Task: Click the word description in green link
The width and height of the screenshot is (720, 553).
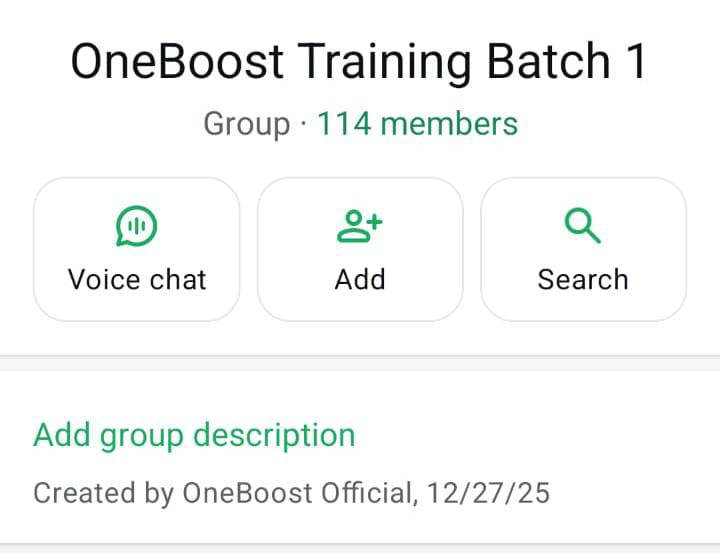Action: pos(274,435)
